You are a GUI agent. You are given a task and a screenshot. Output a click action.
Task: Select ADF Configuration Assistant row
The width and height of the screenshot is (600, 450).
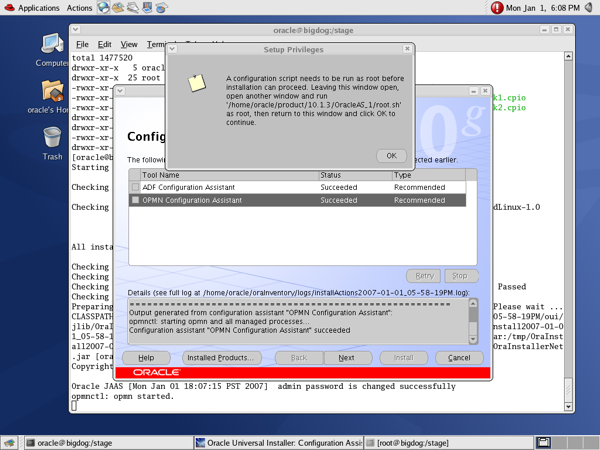pos(298,187)
